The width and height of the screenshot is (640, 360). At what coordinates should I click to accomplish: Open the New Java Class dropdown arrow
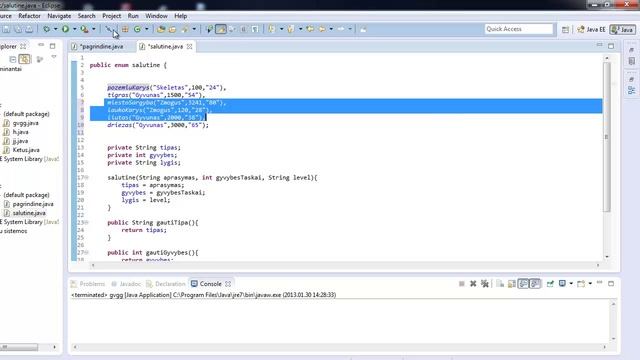147,29
